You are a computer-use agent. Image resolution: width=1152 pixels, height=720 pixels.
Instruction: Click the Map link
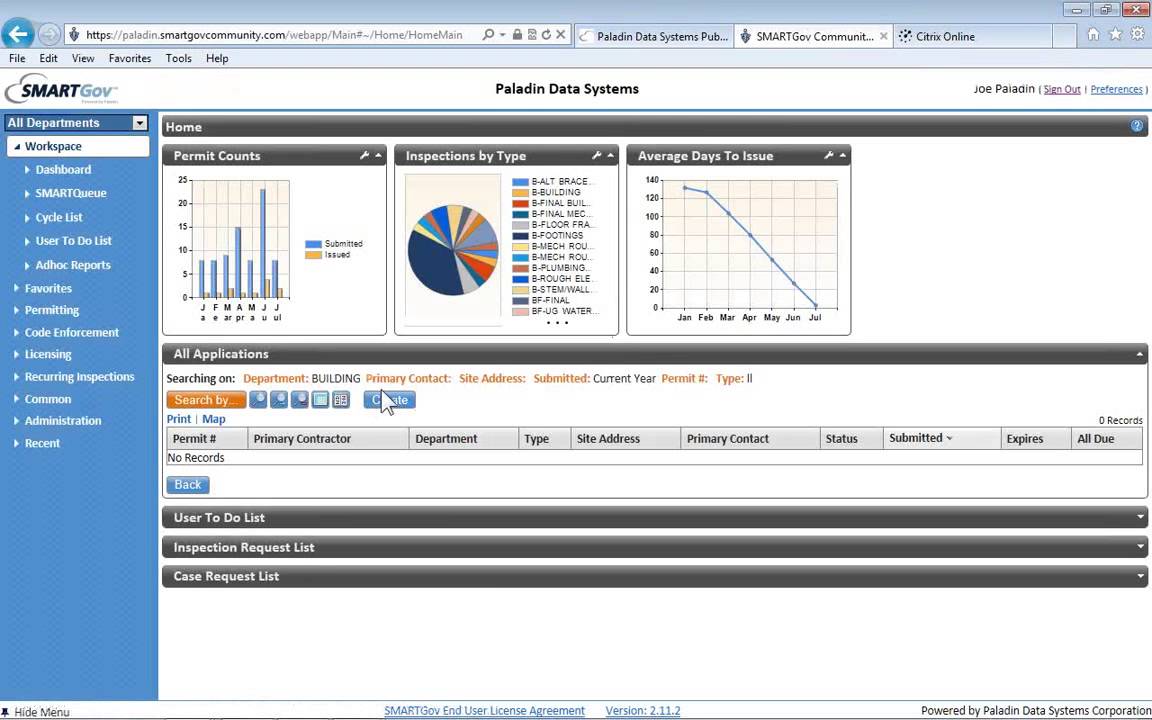click(214, 419)
